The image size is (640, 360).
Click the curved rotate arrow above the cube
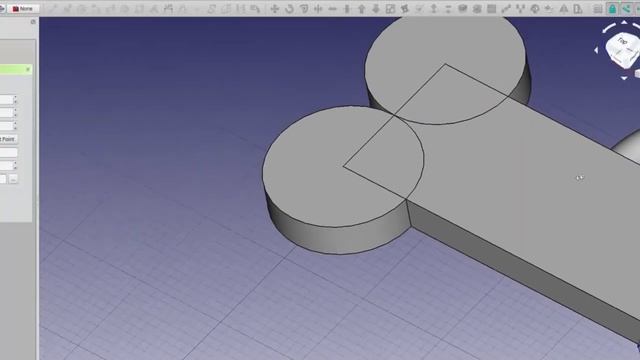click(x=609, y=28)
